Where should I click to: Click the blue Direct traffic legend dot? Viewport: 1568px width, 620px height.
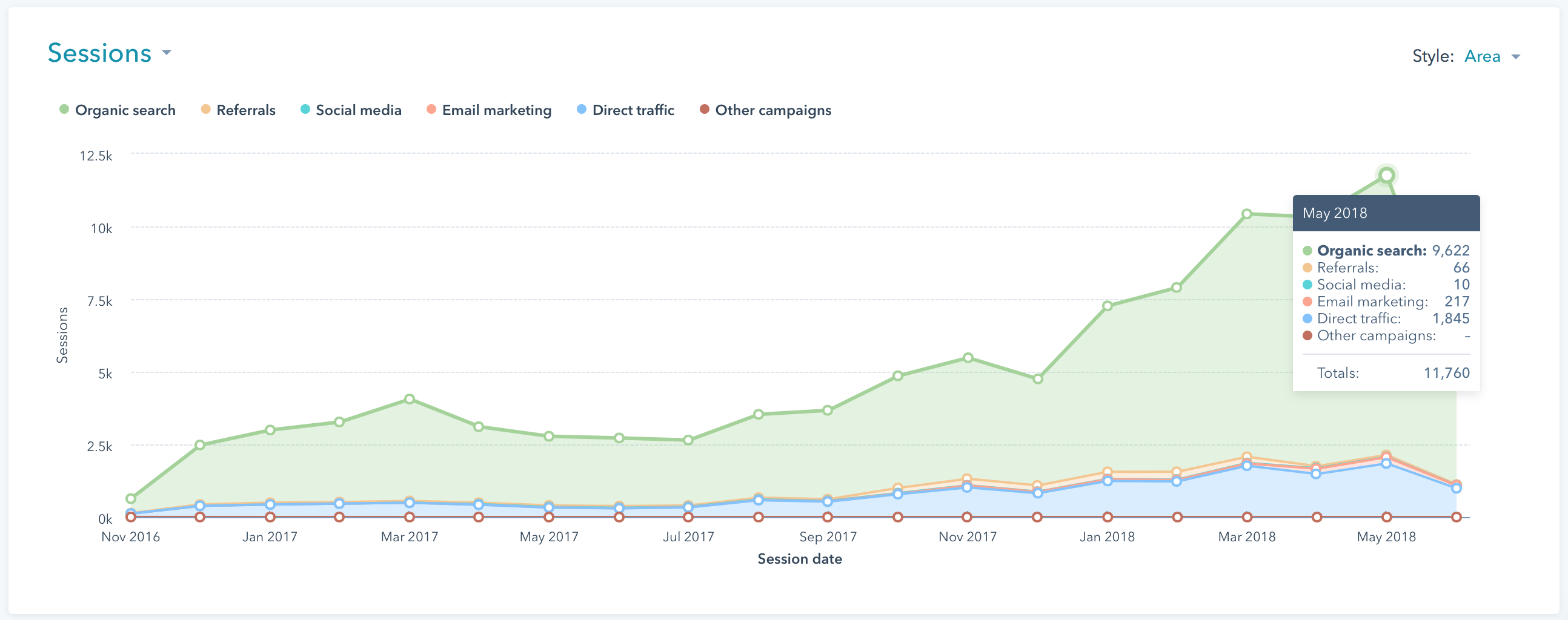tap(581, 109)
